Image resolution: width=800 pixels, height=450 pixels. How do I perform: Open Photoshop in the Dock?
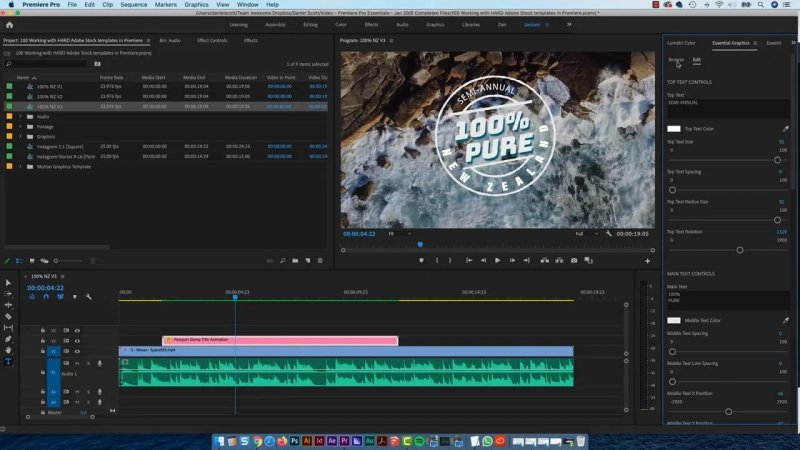point(294,441)
